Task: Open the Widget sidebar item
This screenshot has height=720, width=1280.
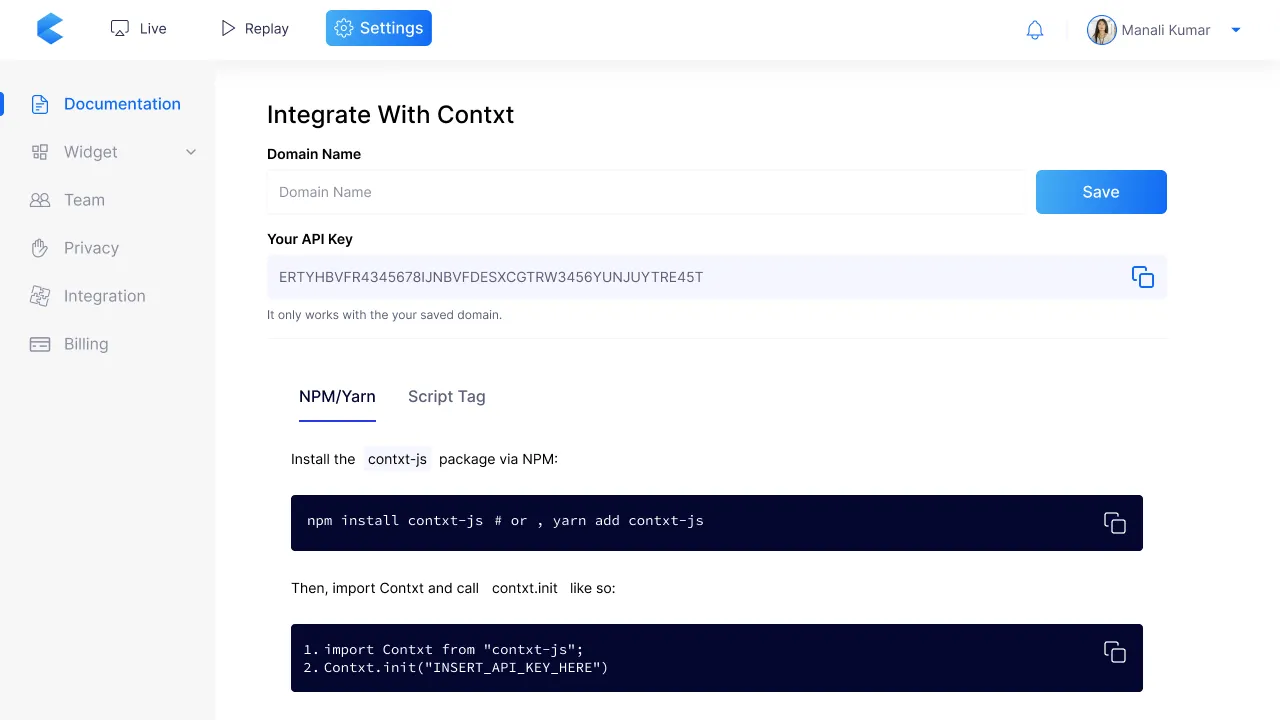Action: pos(91,152)
